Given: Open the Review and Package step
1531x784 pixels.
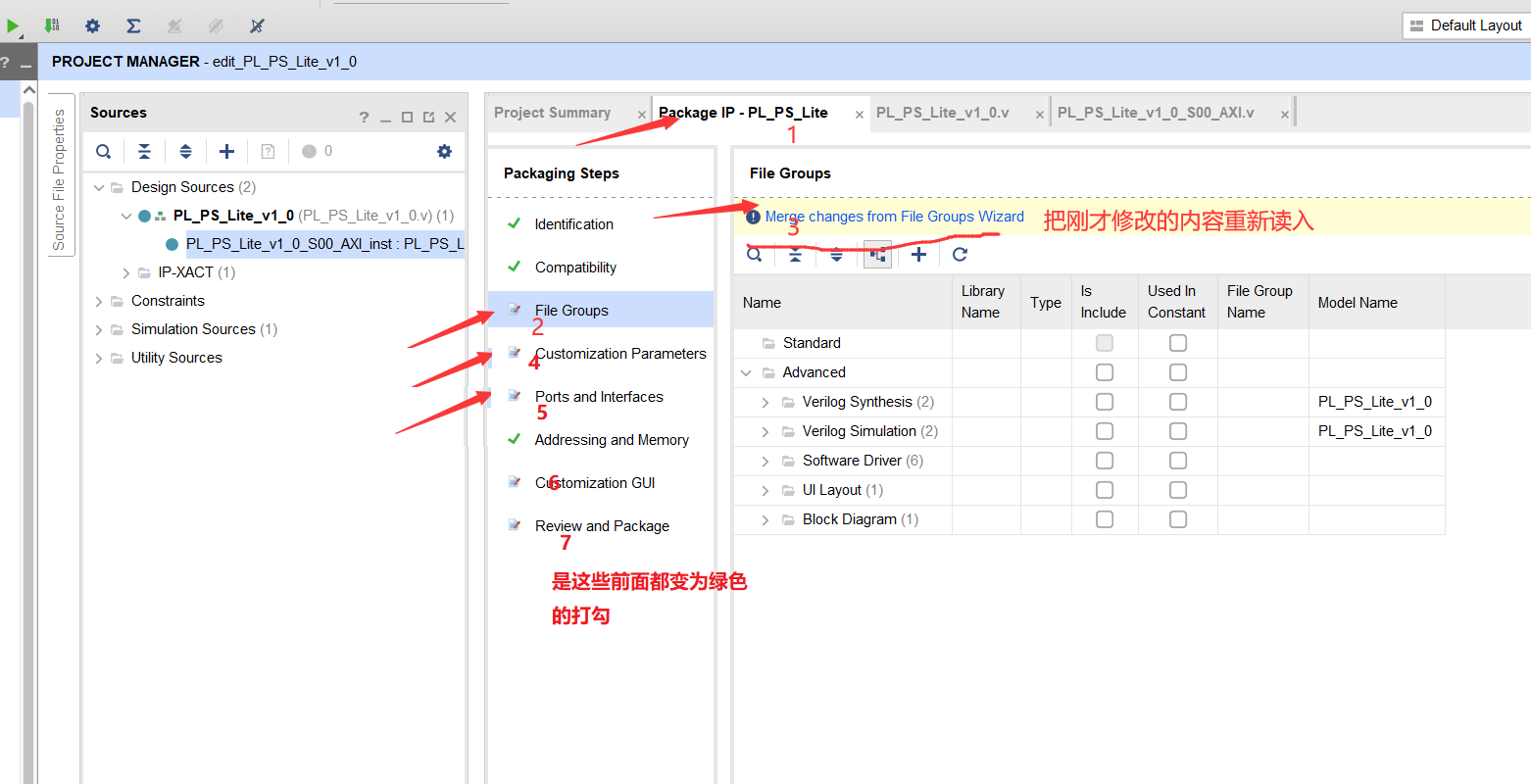Looking at the screenshot, I should pyautogui.click(x=602, y=526).
